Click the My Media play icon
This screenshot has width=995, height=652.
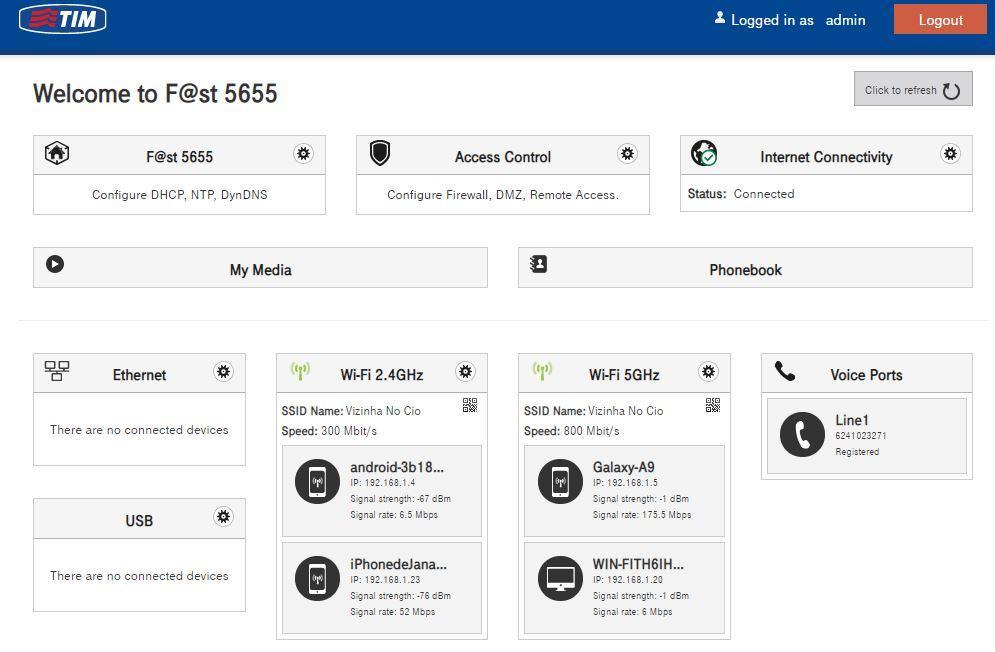pyautogui.click(x=55, y=264)
